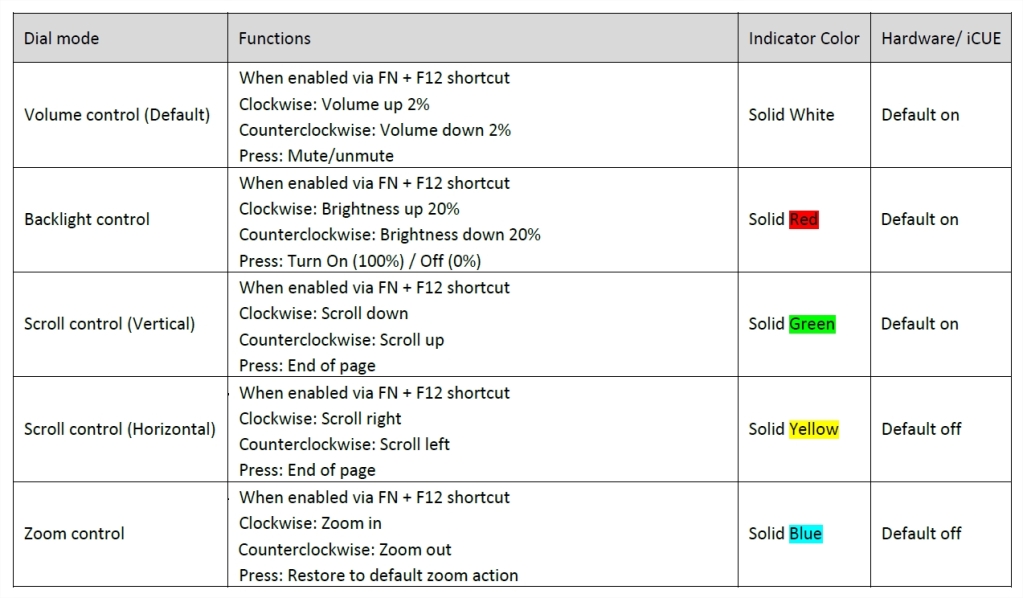Screen dimensions: 1023x598
Task: Select the "Zoom control" cell
Action: 75,534
